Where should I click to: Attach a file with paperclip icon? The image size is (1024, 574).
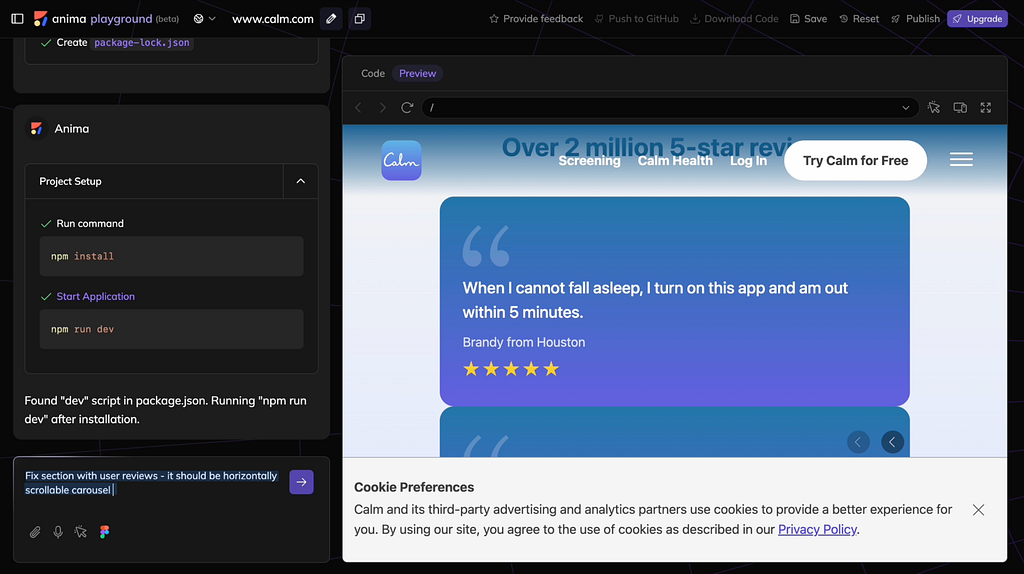pos(35,532)
